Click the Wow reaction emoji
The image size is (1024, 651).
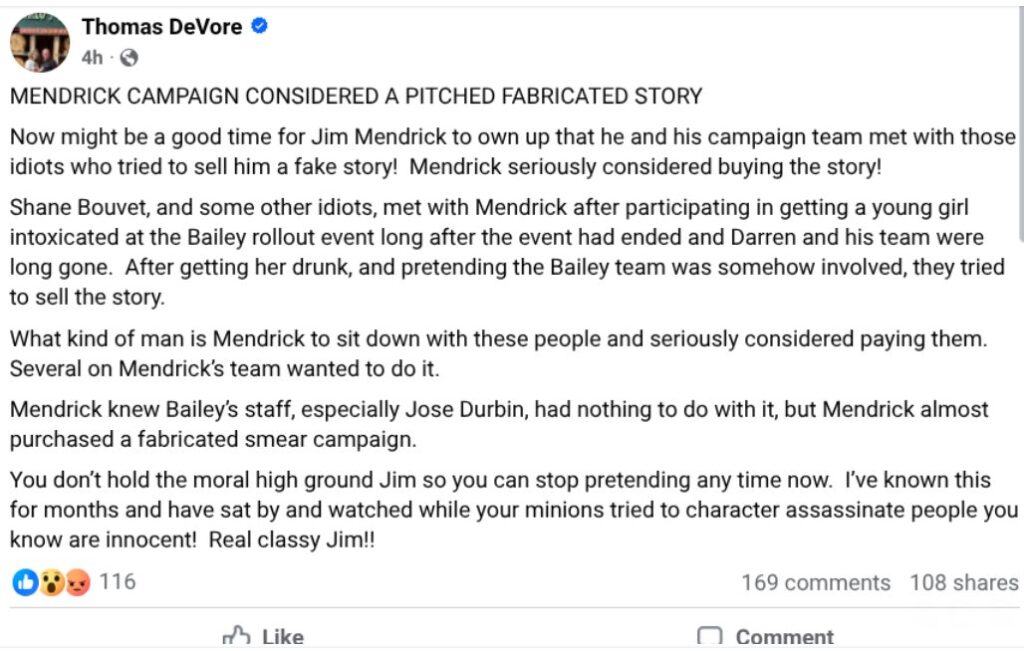click(x=51, y=582)
